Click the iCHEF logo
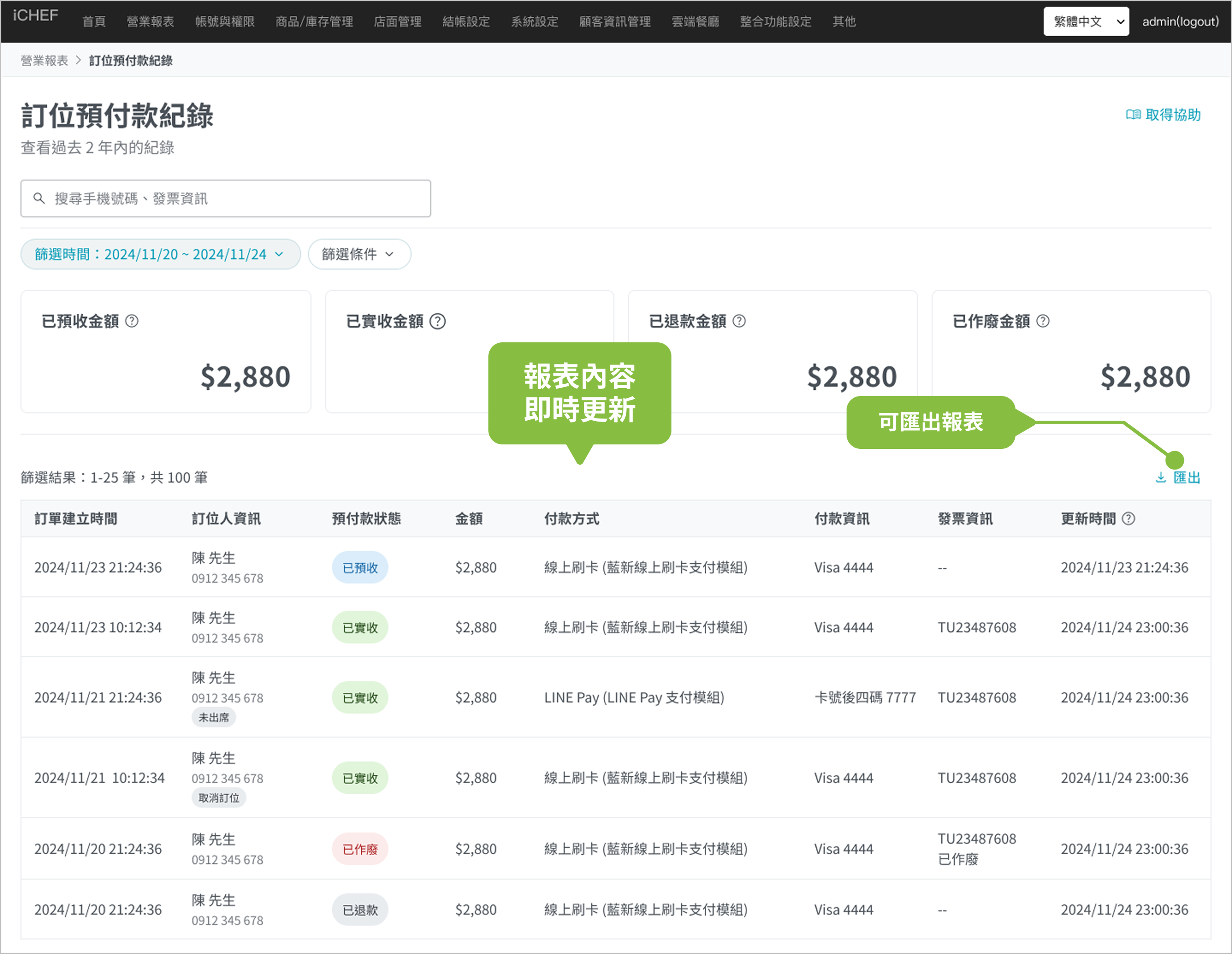The image size is (1232, 954). click(x=35, y=16)
